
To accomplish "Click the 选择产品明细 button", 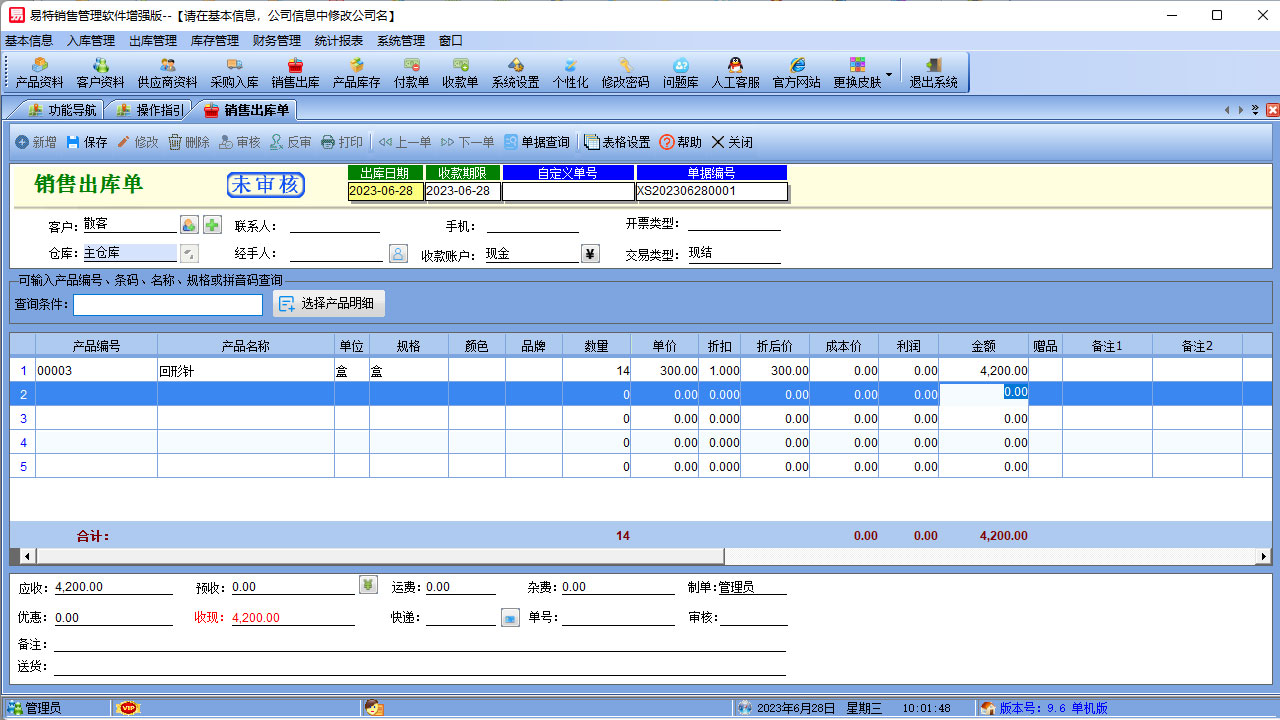I will coord(329,304).
